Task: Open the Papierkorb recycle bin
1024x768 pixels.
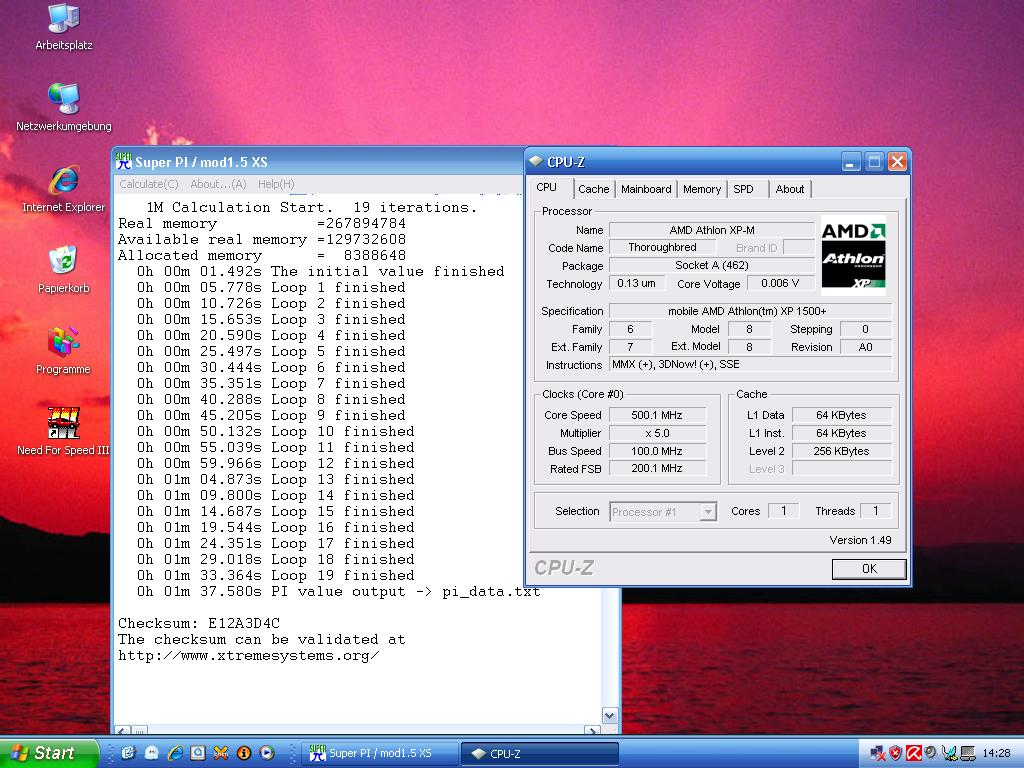Action: tap(64, 261)
